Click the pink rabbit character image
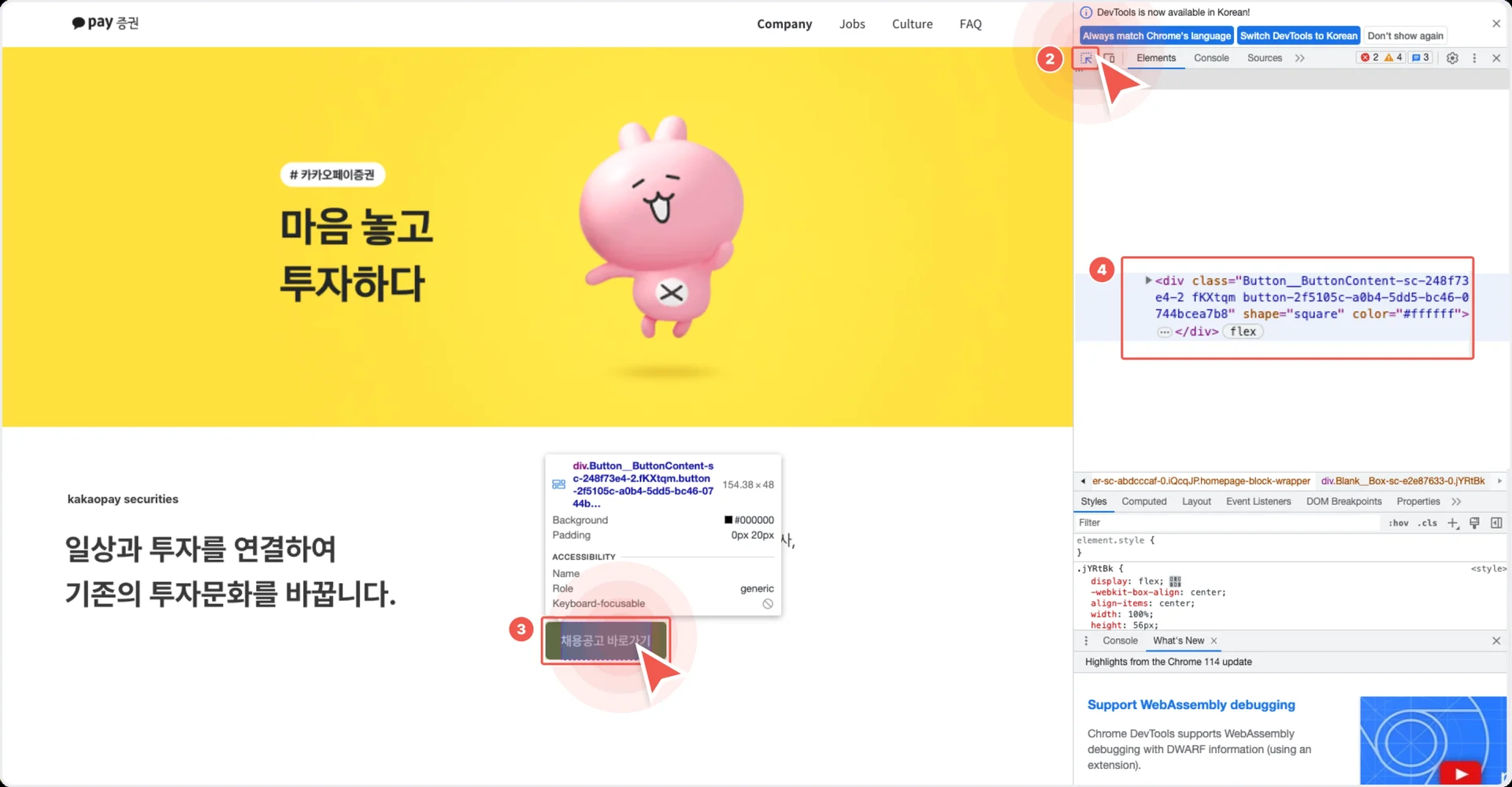The image size is (1512, 787). tap(660, 227)
